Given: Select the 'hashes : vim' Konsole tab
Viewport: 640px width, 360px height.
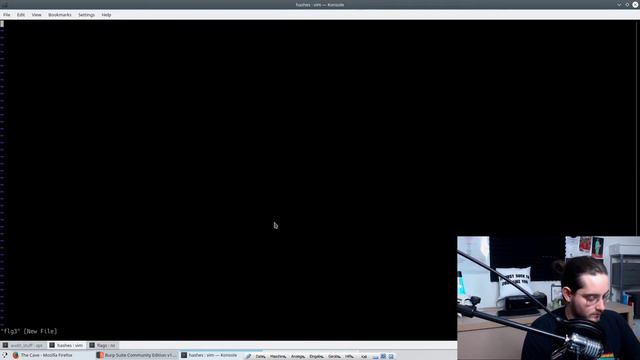Looking at the screenshot, I should pos(67,345).
